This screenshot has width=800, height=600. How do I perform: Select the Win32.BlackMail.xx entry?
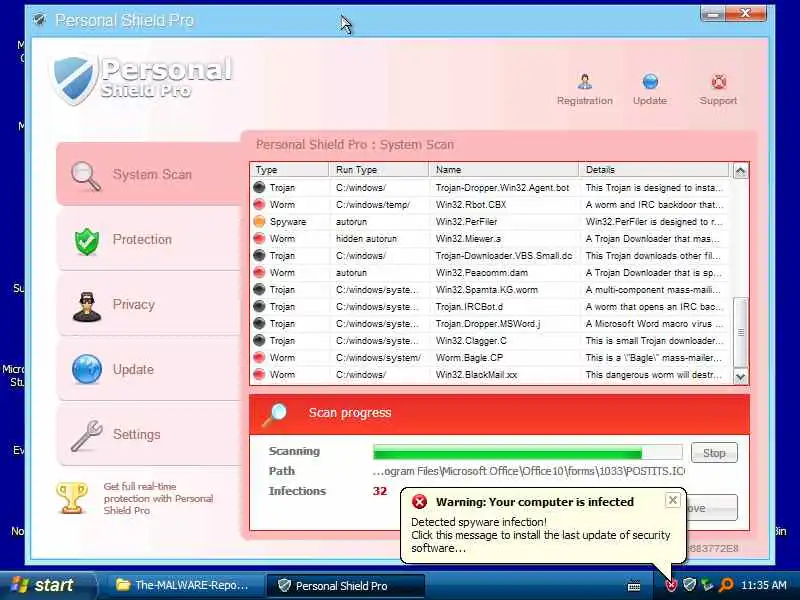(x=490, y=374)
